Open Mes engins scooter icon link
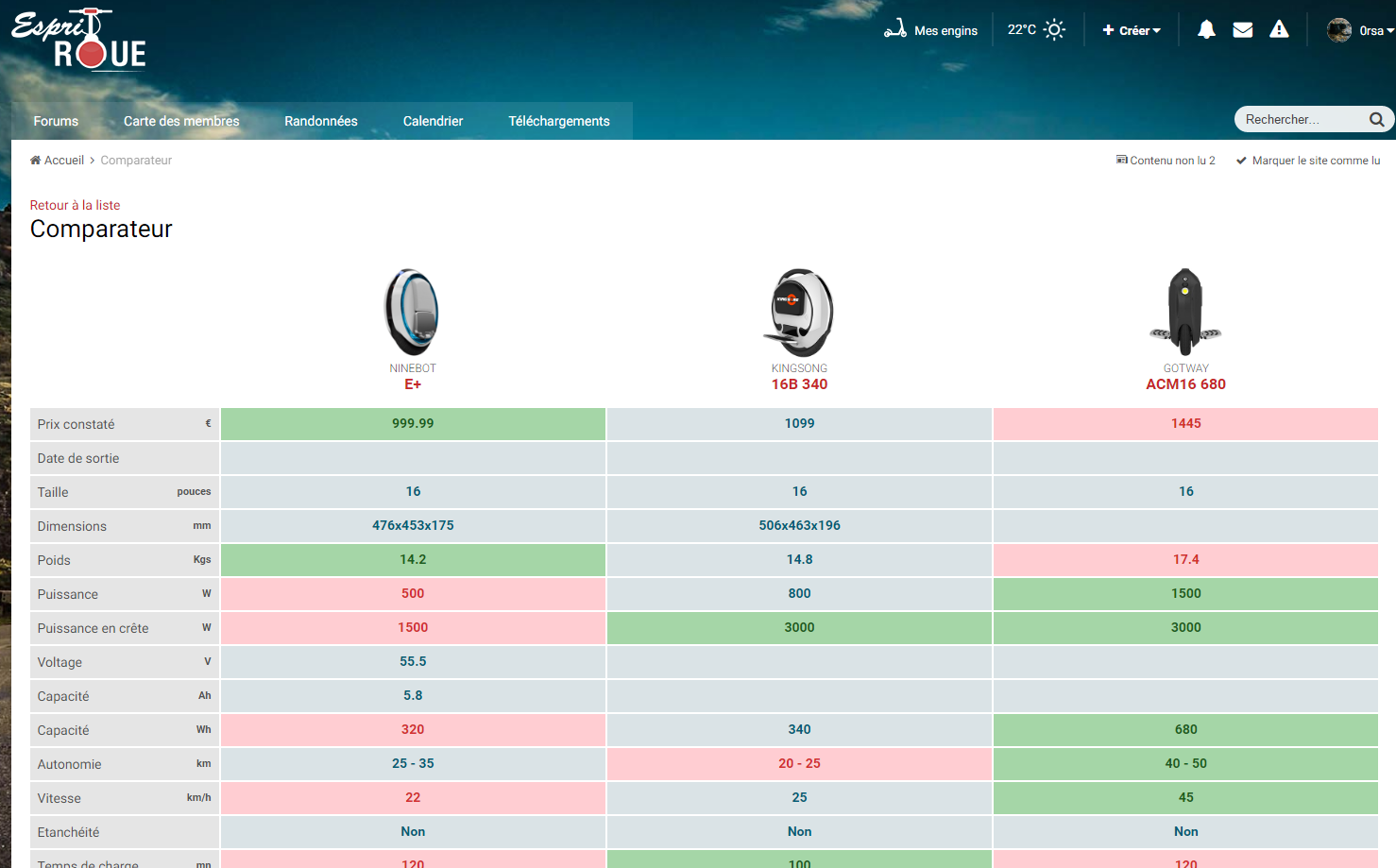1396x868 pixels. (x=895, y=29)
